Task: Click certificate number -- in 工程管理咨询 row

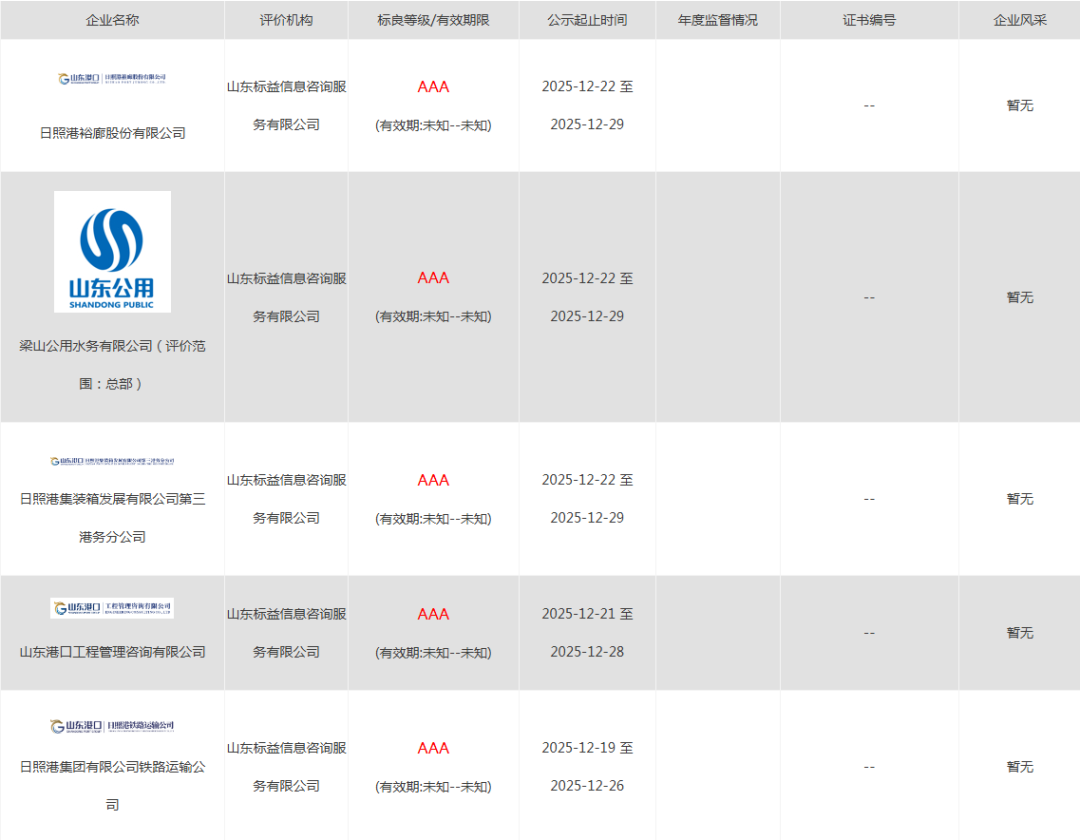Action: (x=869, y=633)
